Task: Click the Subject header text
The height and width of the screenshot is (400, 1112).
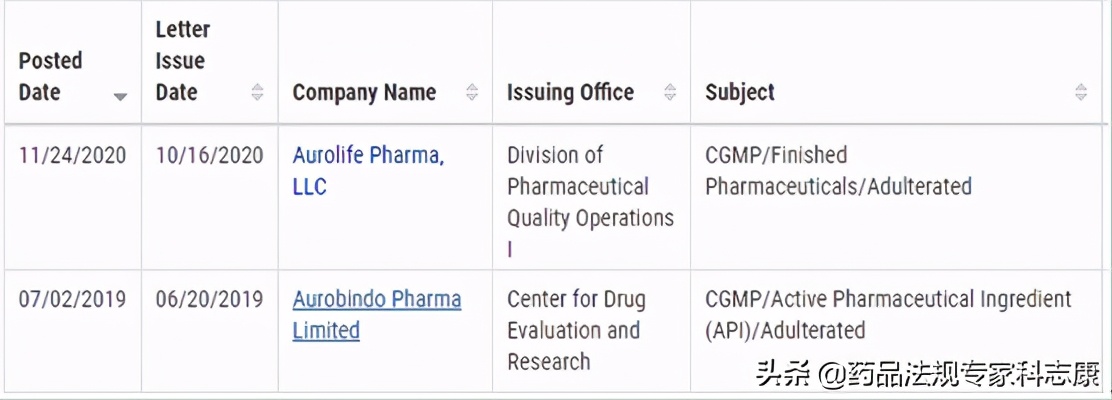Action: (x=740, y=93)
